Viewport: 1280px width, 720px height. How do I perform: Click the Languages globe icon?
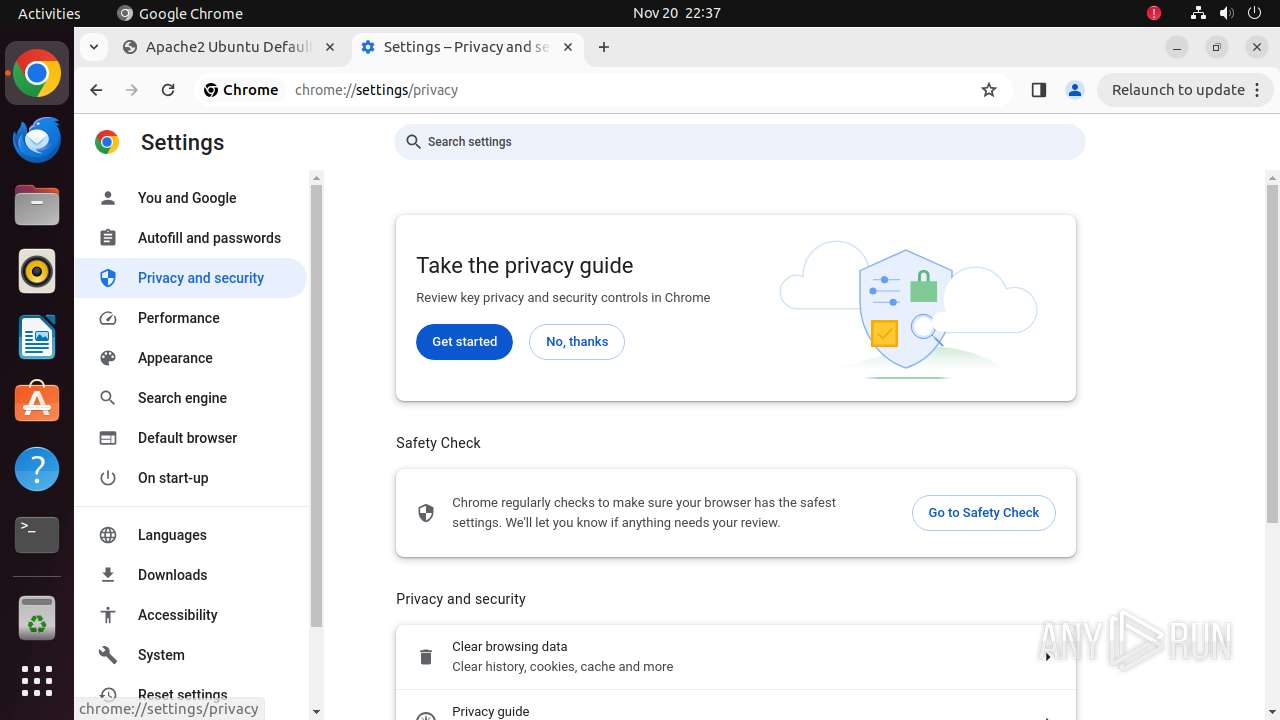point(108,535)
